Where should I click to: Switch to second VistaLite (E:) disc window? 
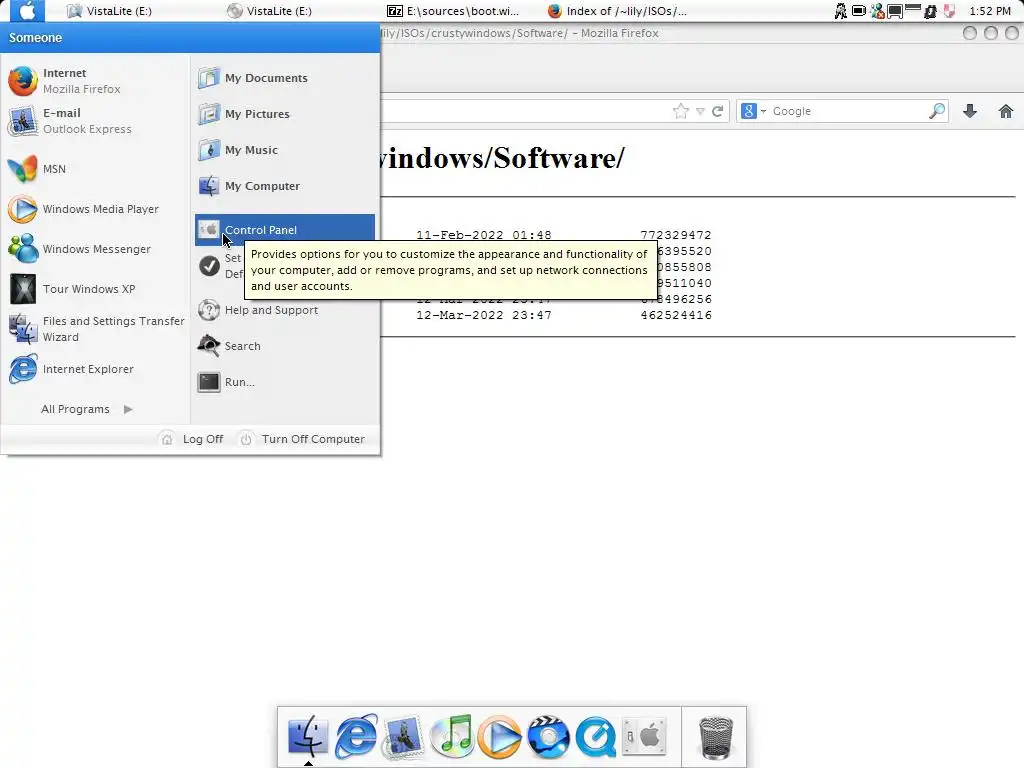point(269,11)
